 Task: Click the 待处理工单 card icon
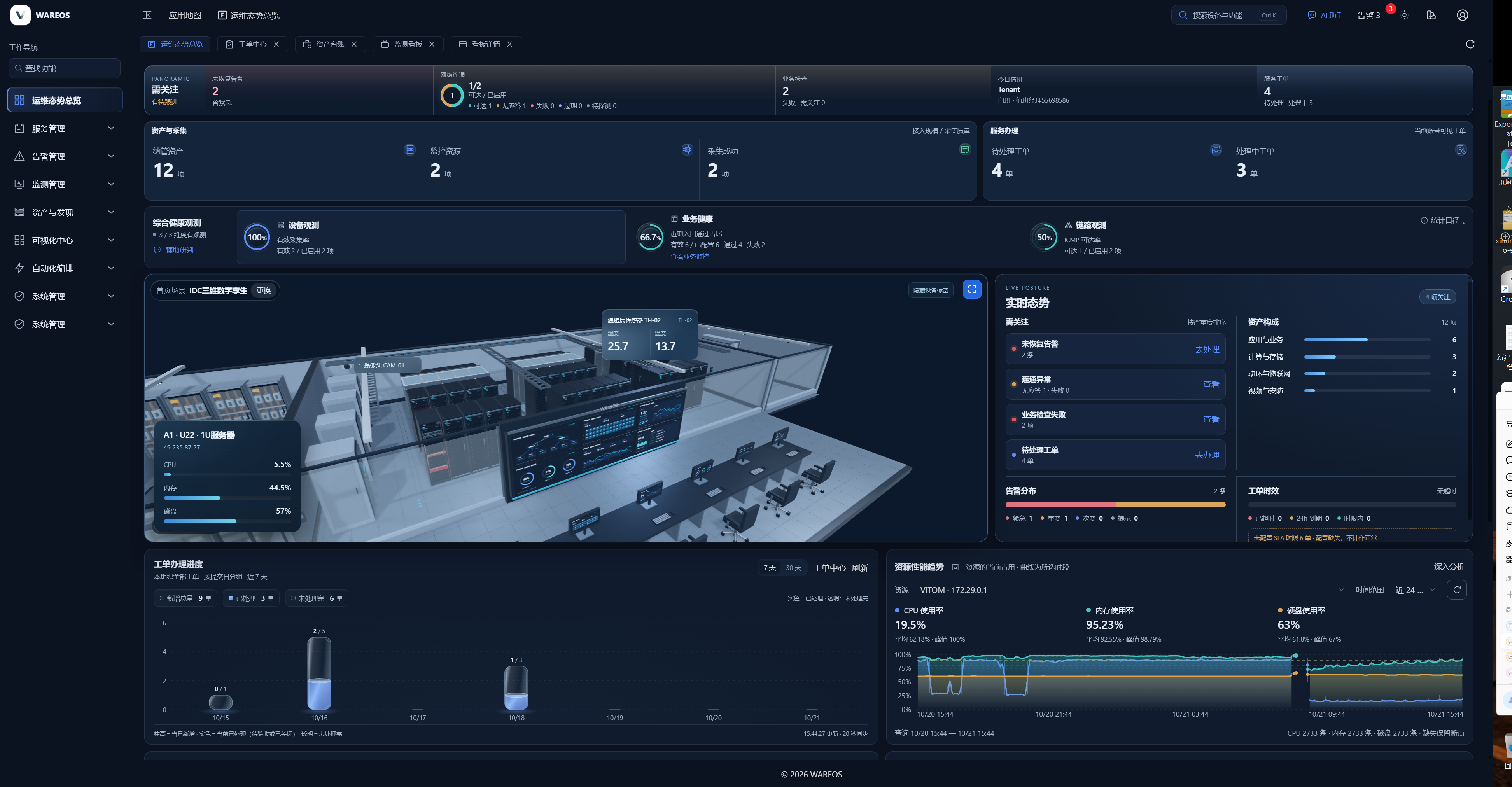pyautogui.click(x=1216, y=150)
